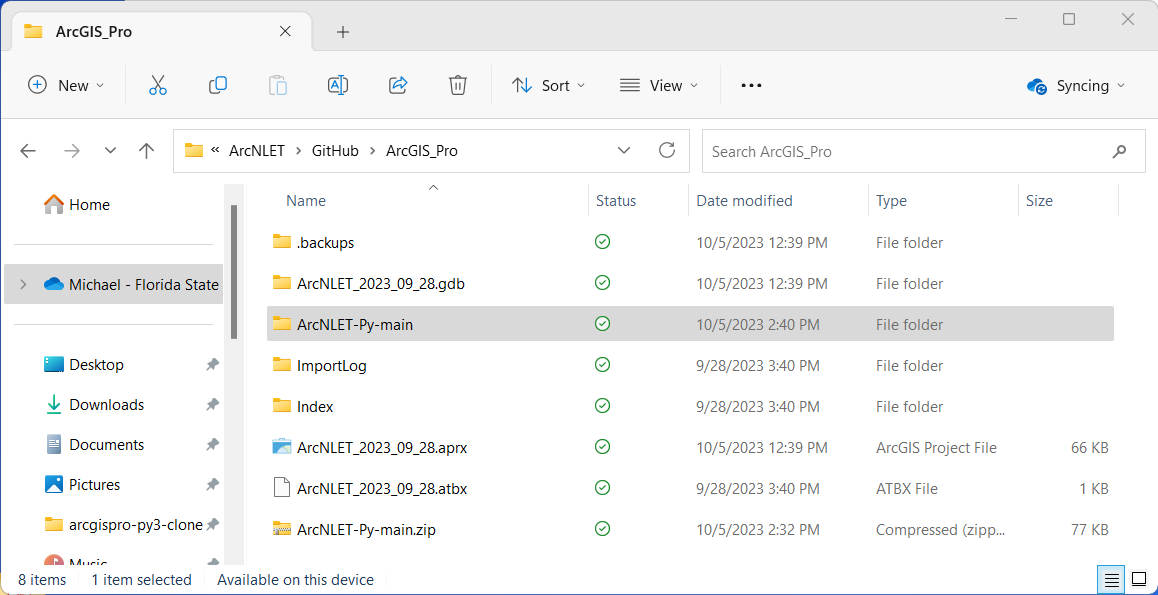Refresh the ArcGIS_Pro folder view
Screen dimensions: 1158x595
click(x=667, y=151)
